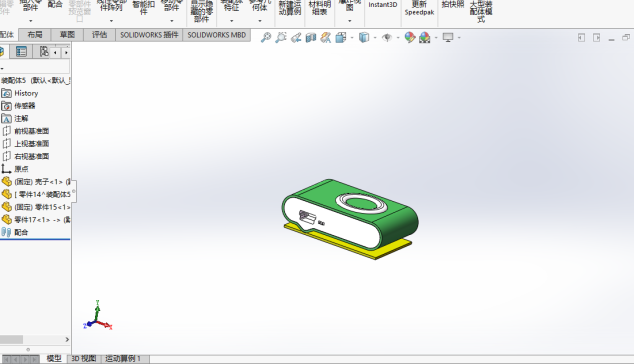This screenshot has height=364, width=634.
Task: Click the feature tree horizontal scrollbar right arrow
Action: pos(67,339)
